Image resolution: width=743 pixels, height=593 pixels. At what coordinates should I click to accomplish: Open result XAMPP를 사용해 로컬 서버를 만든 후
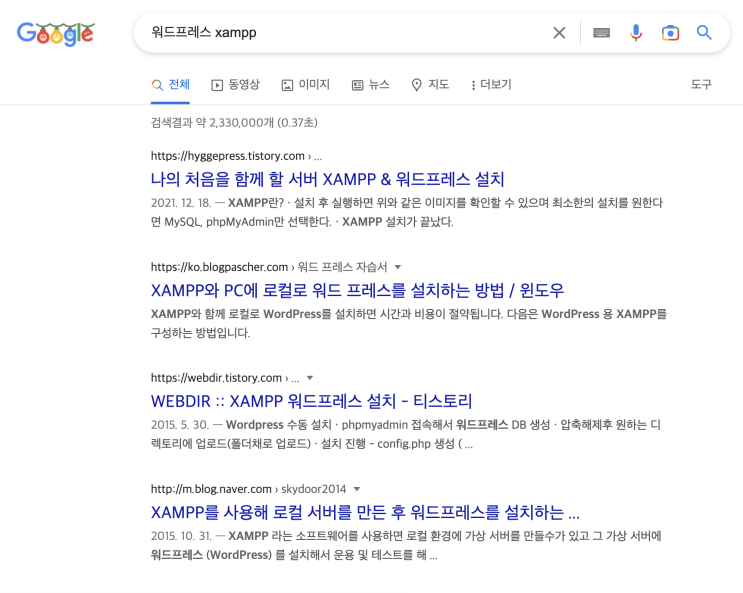pyautogui.click(x=365, y=512)
